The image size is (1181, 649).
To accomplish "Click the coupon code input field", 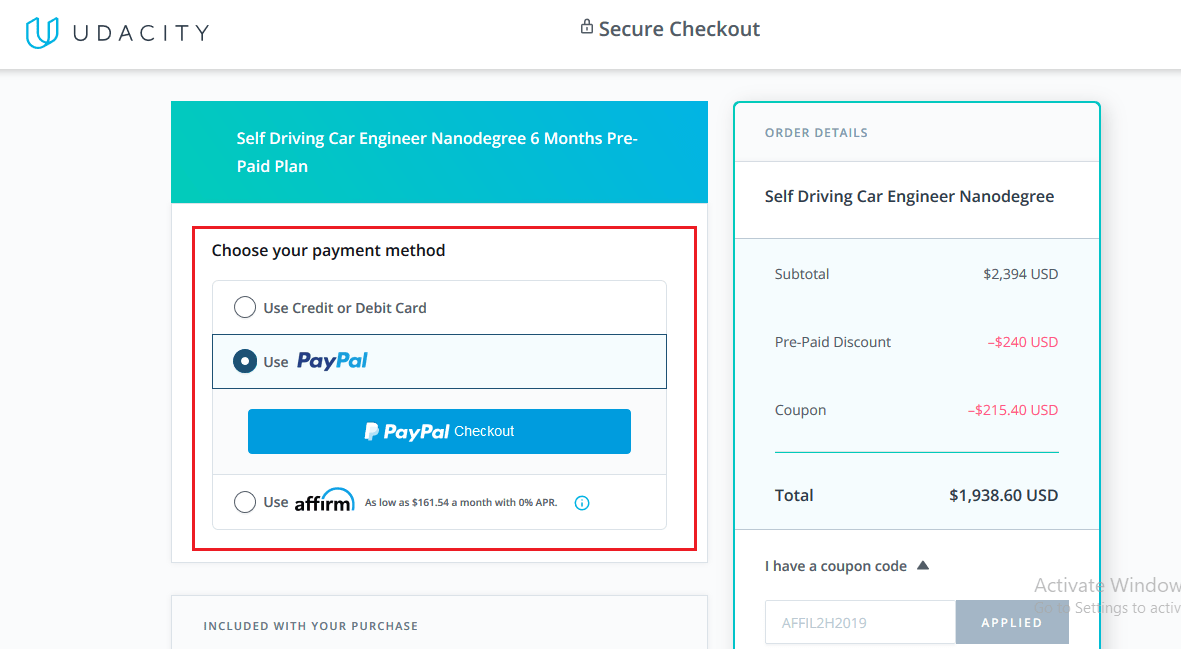I will pyautogui.click(x=860, y=622).
